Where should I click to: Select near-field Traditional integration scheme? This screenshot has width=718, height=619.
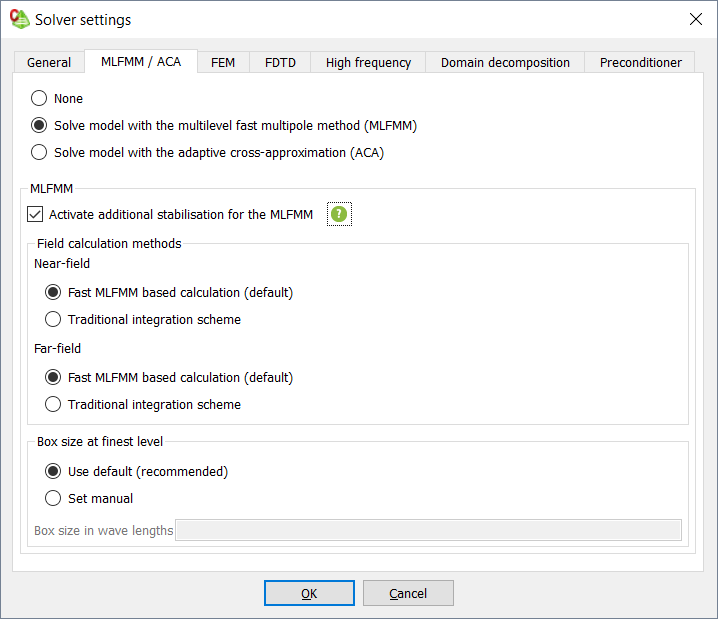pyautogui.click(x=54, y=320)
